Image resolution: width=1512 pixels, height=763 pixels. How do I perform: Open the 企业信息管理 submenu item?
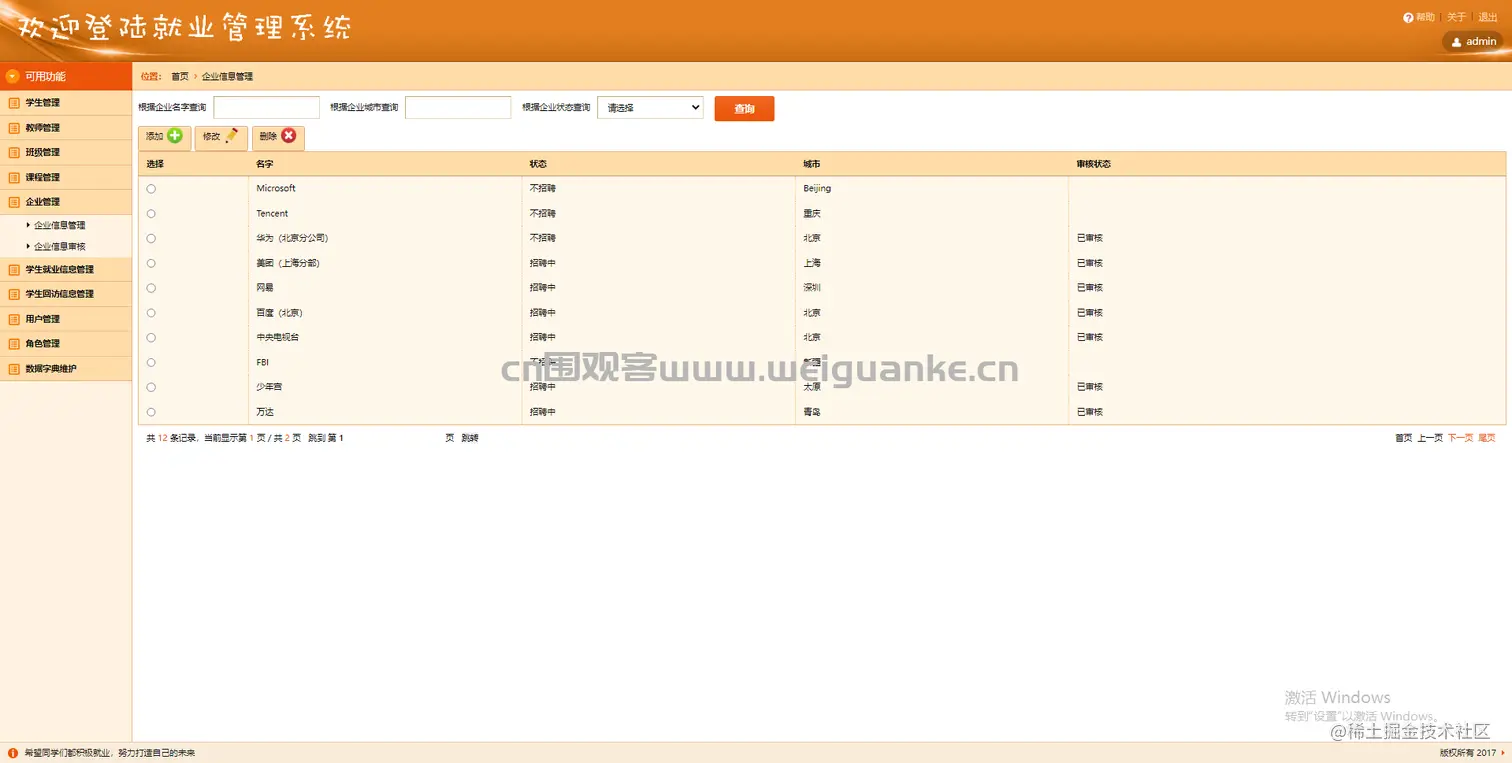[60, 226]
